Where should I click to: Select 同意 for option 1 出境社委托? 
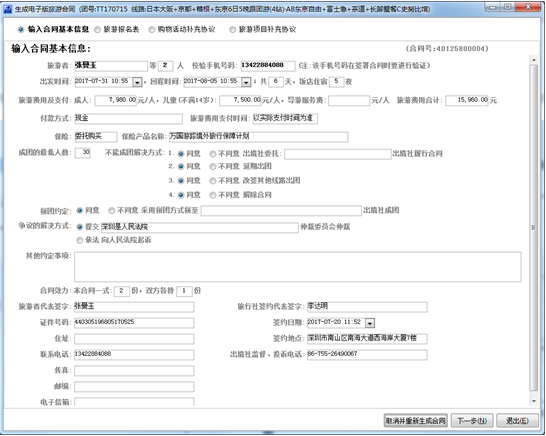(x=181, y=154)
